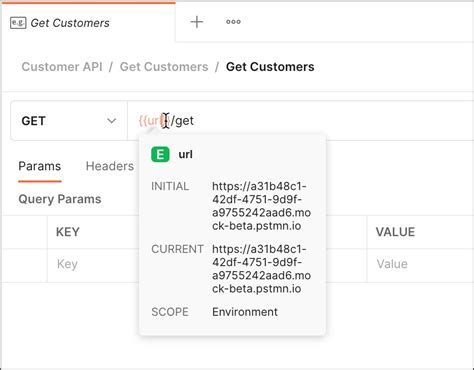Viewport: 474px width, 370px height.
Task: Open the Get Customers breadcrumb folder link
Action: [x=164, y=67]
